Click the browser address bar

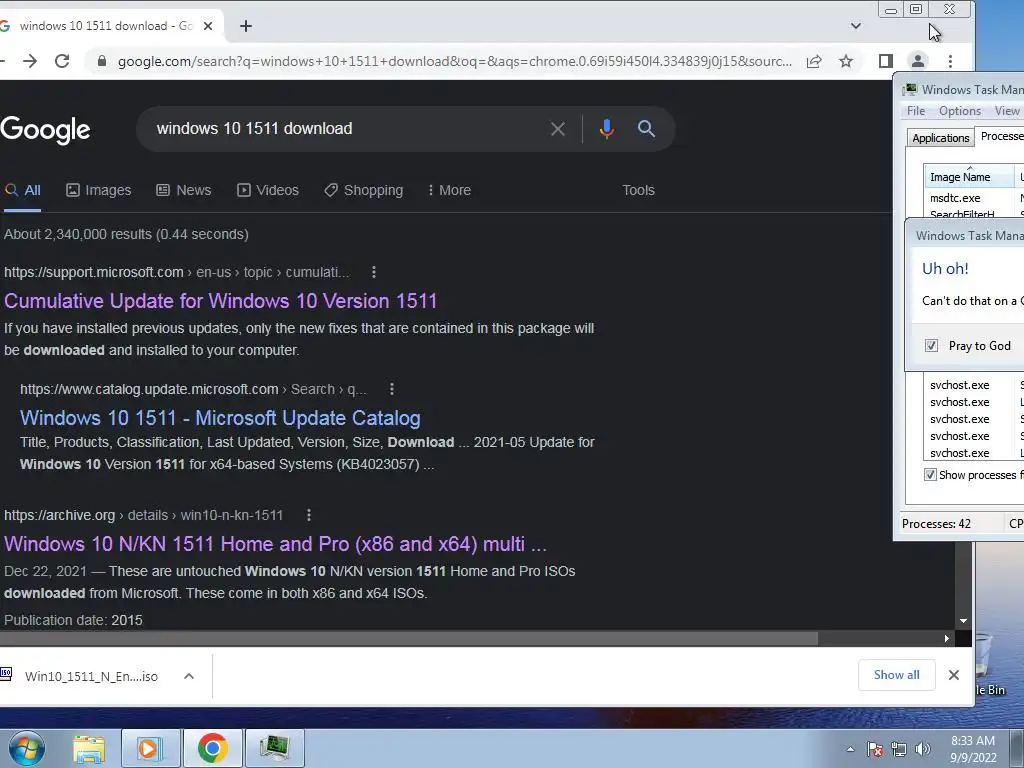(454, 61)
